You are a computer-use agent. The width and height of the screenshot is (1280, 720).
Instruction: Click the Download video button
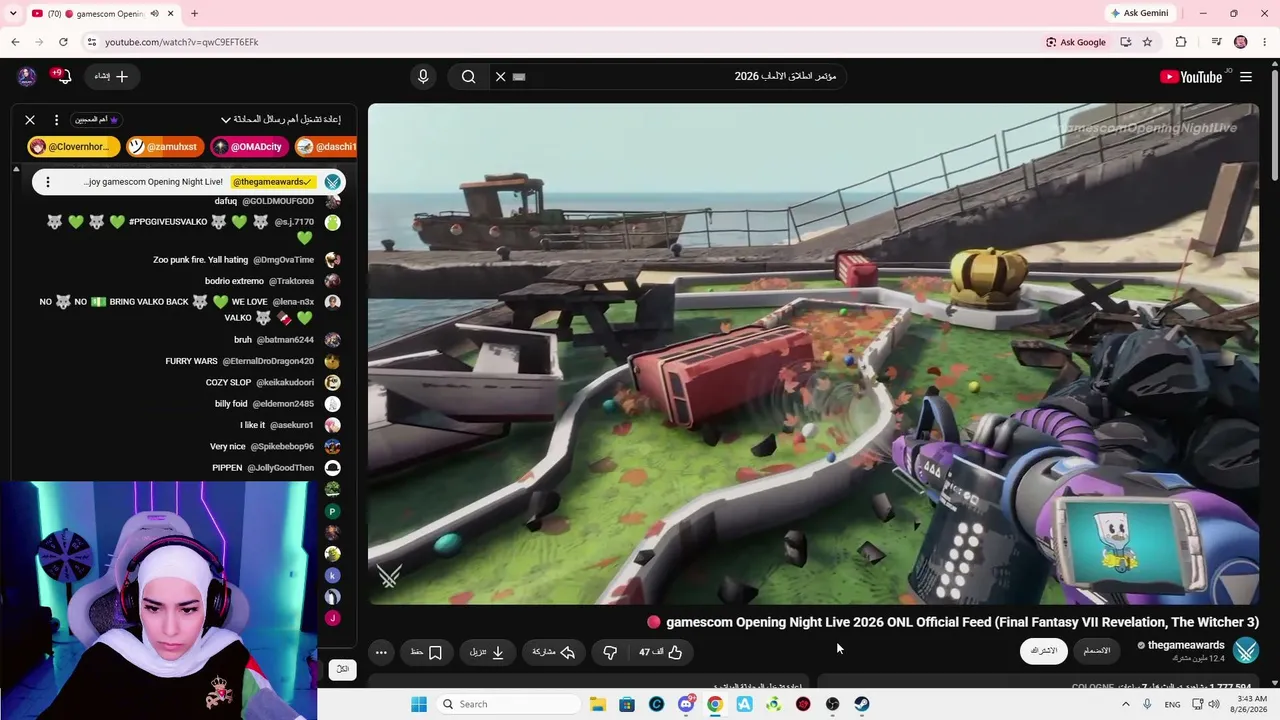(487, 652)
